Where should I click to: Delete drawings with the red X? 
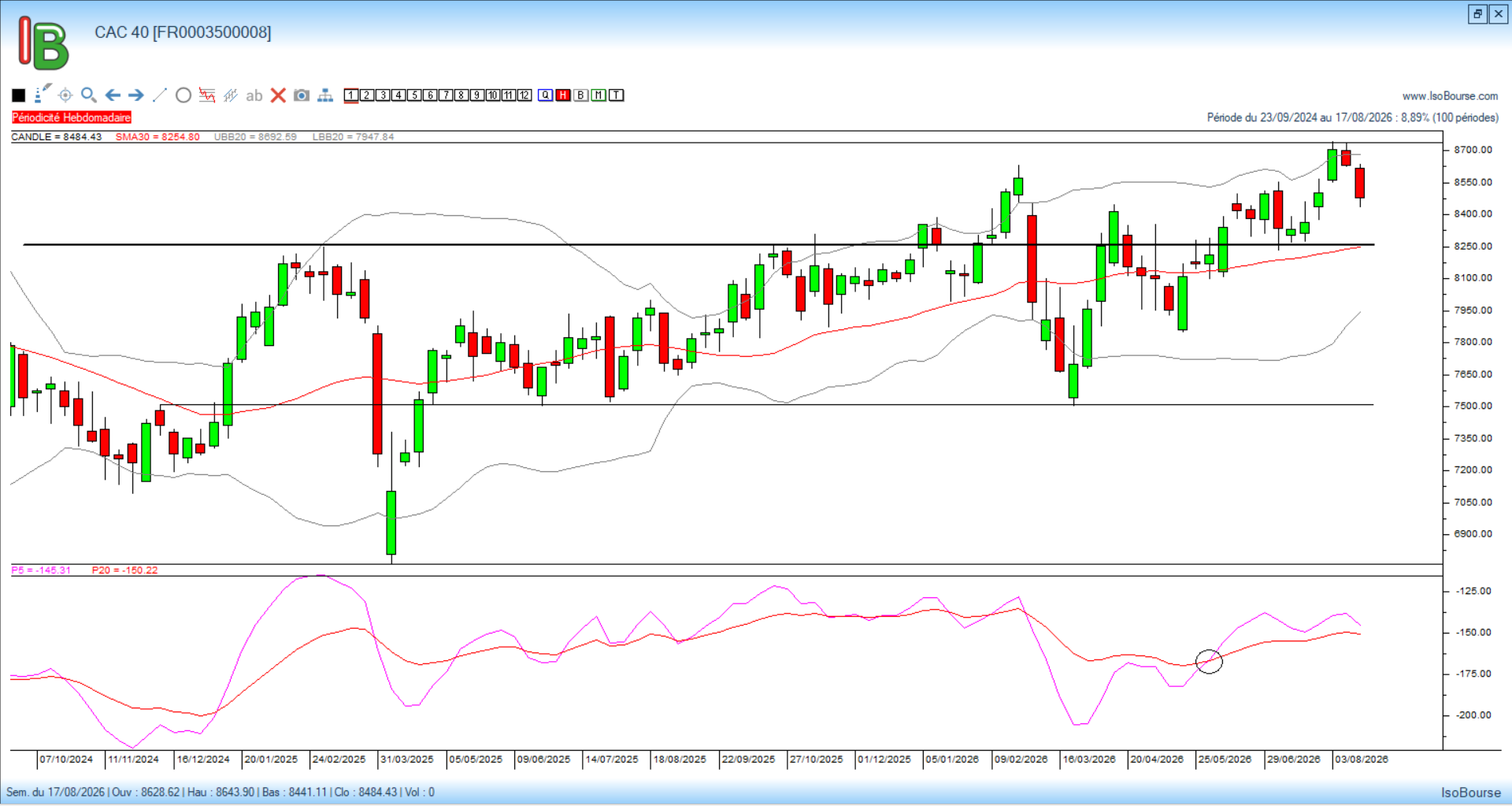278,95
